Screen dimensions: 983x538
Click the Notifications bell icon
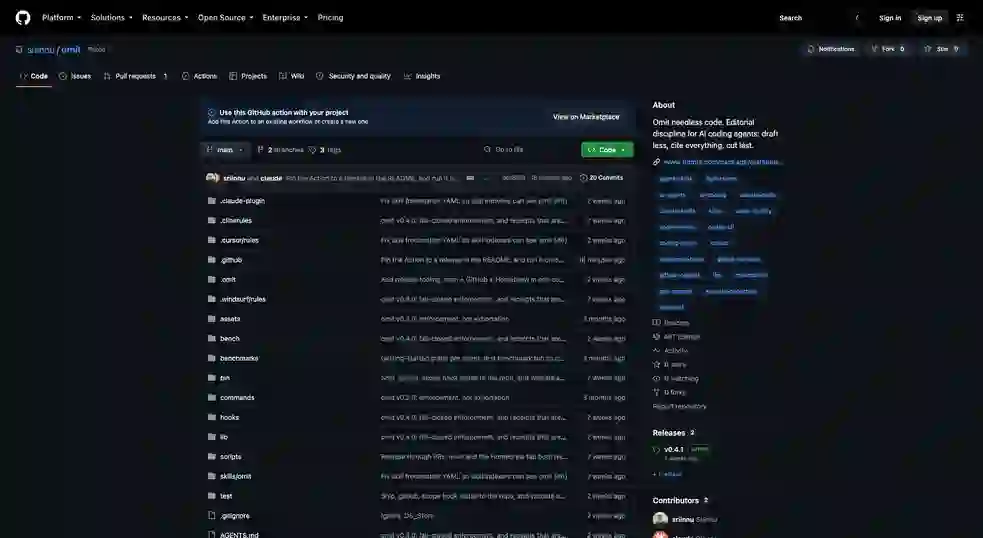coord(811,49)
